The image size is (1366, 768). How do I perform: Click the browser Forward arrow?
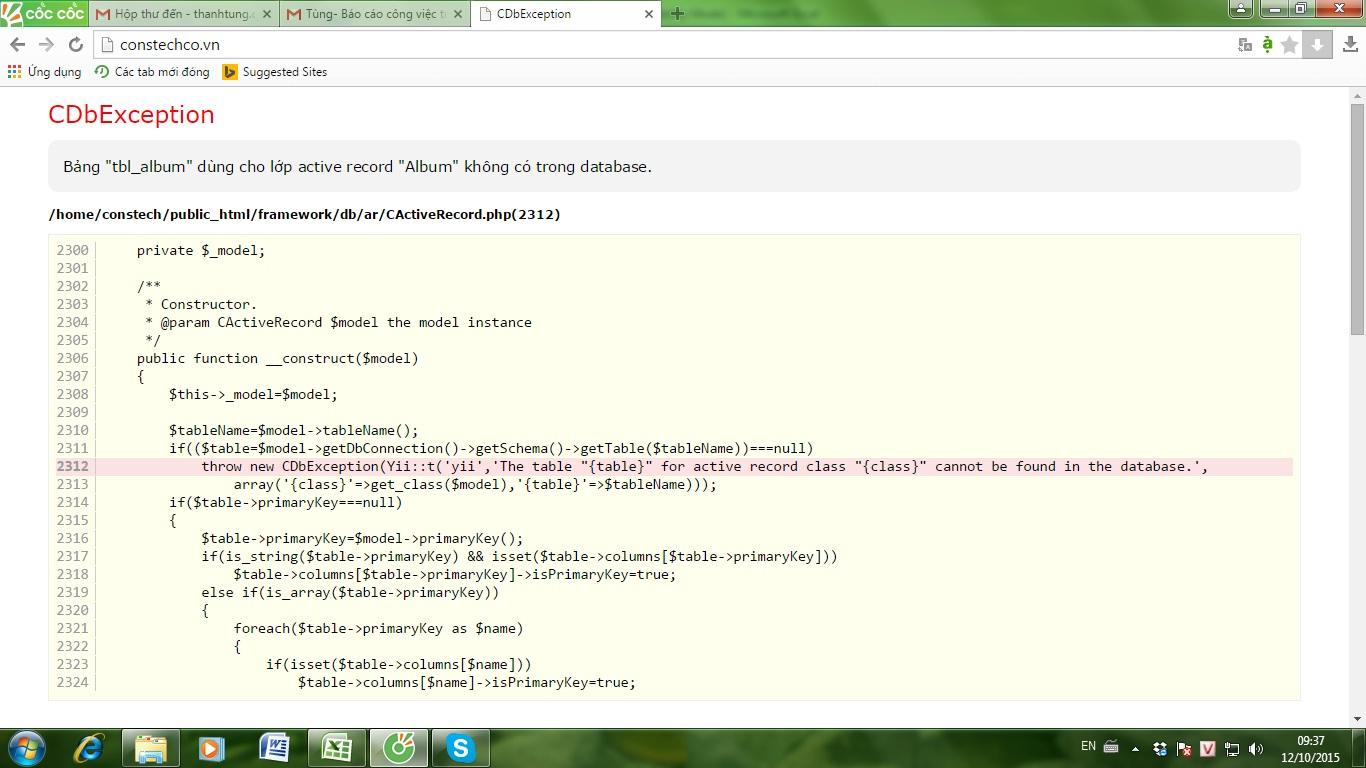click(46, 45)
